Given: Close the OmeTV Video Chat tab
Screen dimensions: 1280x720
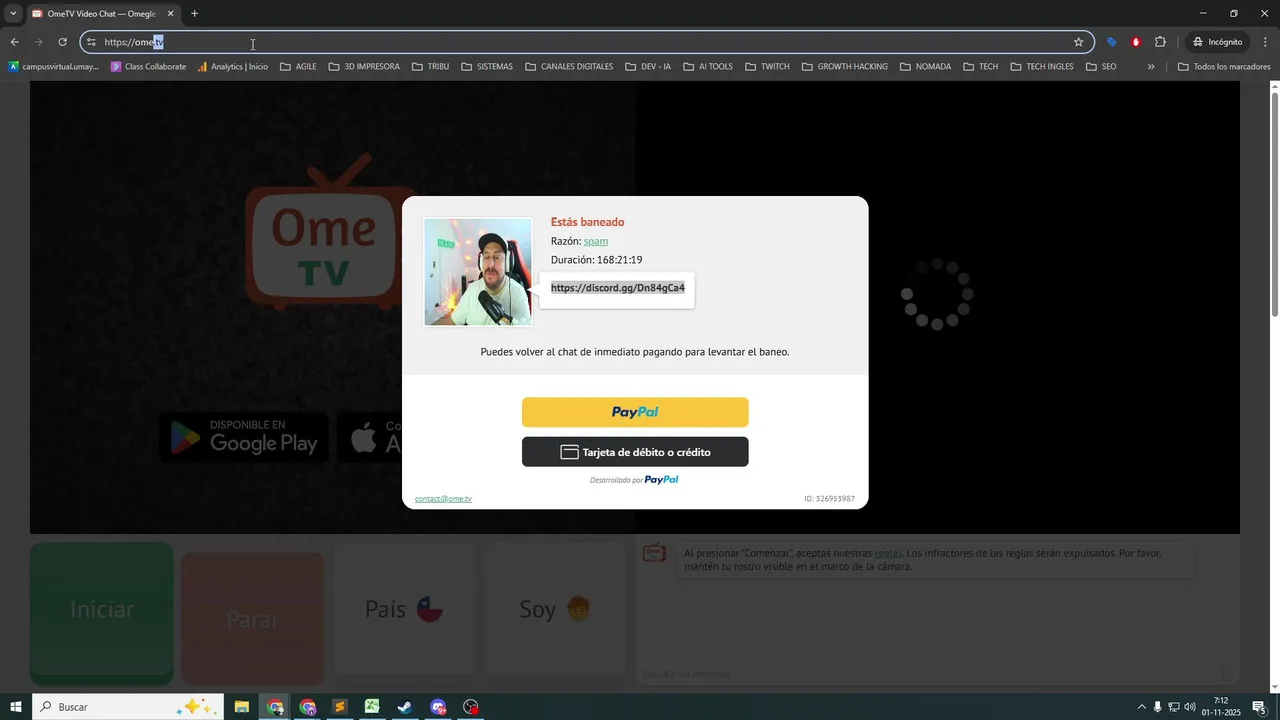Looking at the screenshot, I should (x=170, y=14).
